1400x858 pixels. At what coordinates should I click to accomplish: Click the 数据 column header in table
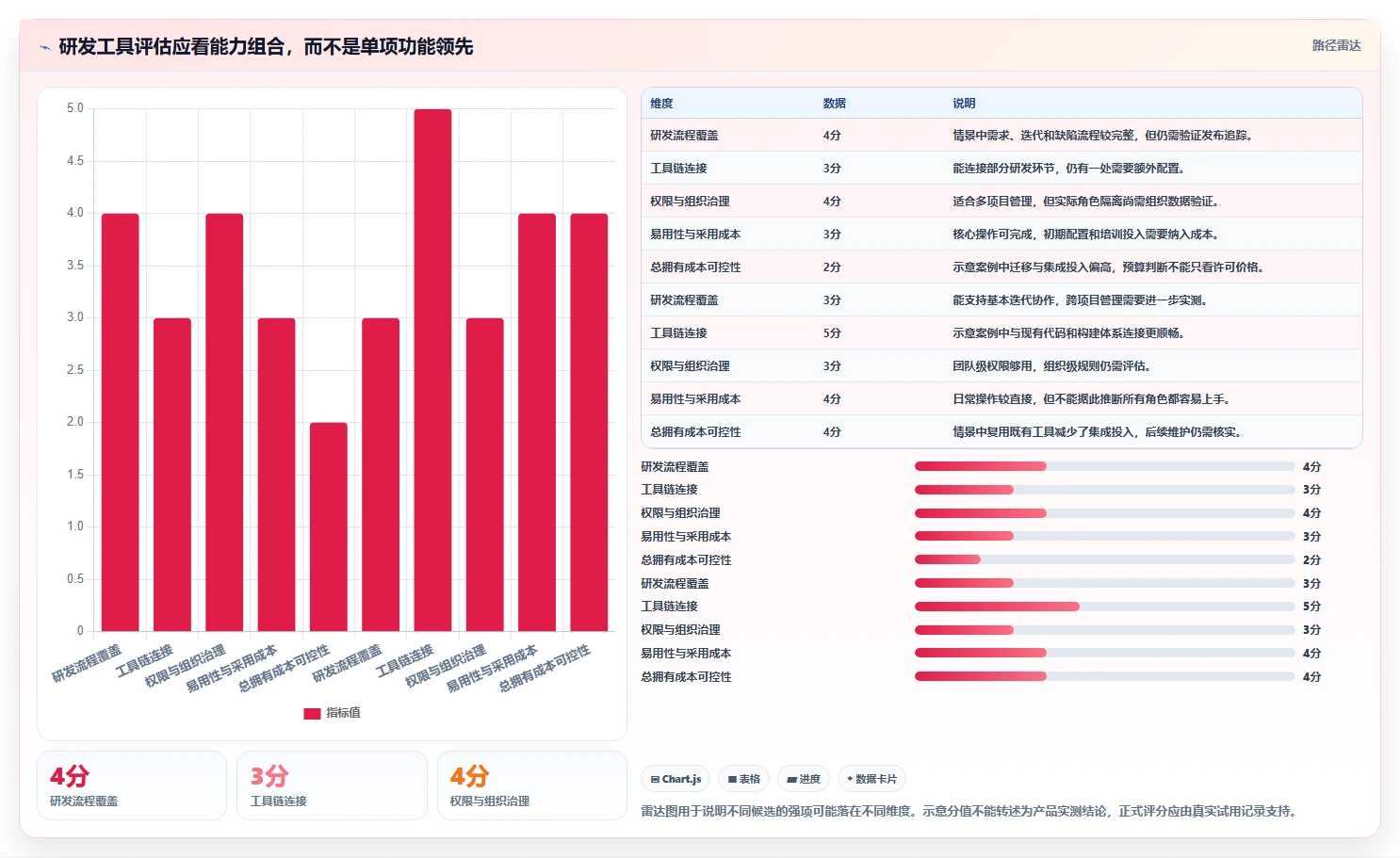[834, 104]
